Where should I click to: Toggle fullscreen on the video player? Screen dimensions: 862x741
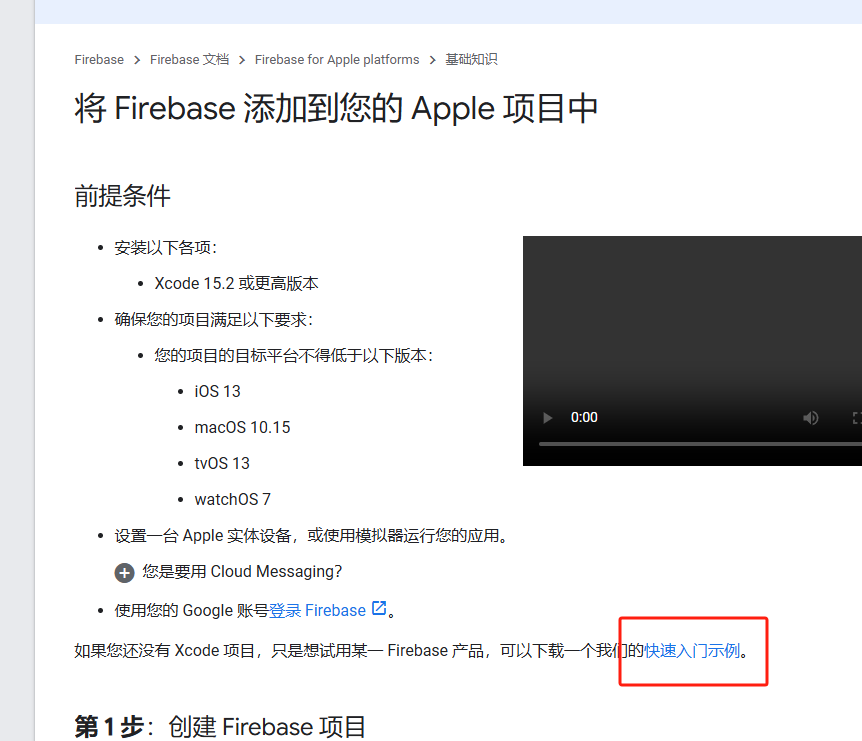[x=857, y=418]
